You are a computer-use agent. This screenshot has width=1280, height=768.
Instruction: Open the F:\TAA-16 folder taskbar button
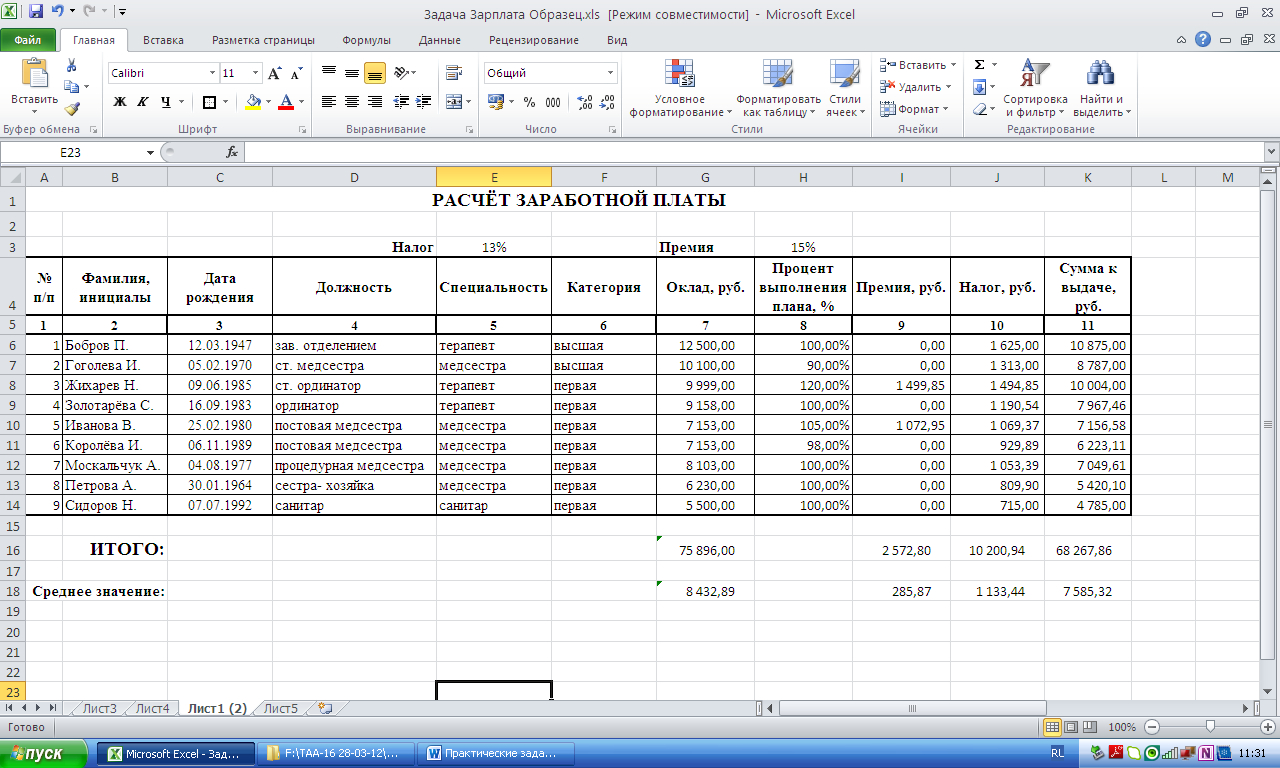(336, 753)
